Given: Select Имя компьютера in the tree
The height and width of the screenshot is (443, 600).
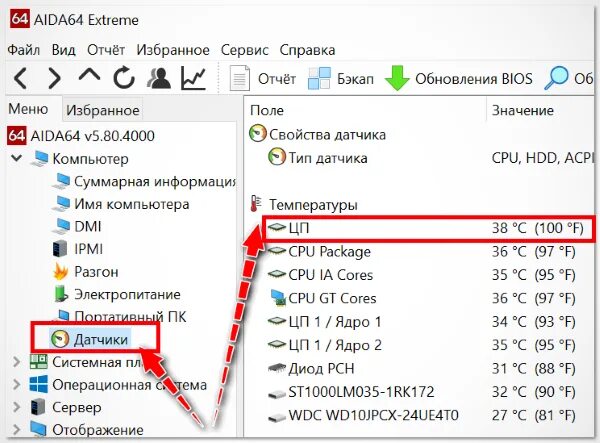Looking at the screenshot, I should point(132,204).
